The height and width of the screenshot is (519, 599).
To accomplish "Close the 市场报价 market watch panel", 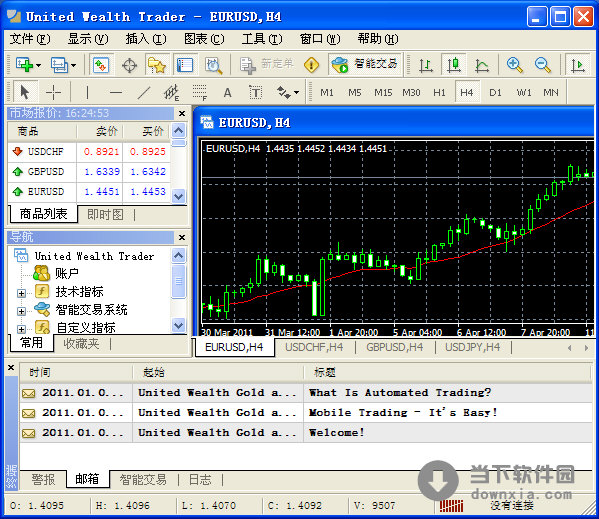I will (x=182, y=113).
